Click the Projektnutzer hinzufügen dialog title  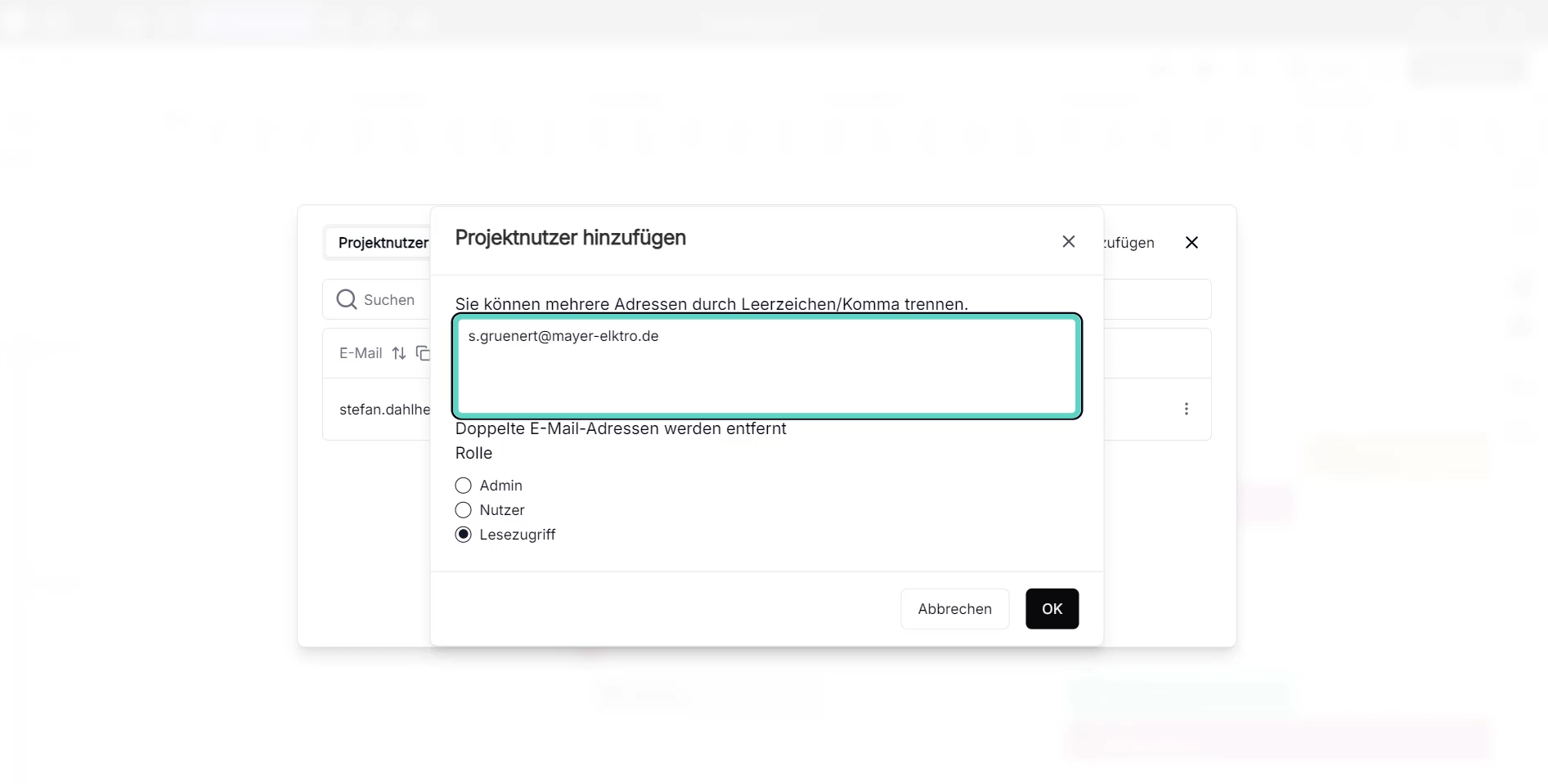[x=570, y=238]
